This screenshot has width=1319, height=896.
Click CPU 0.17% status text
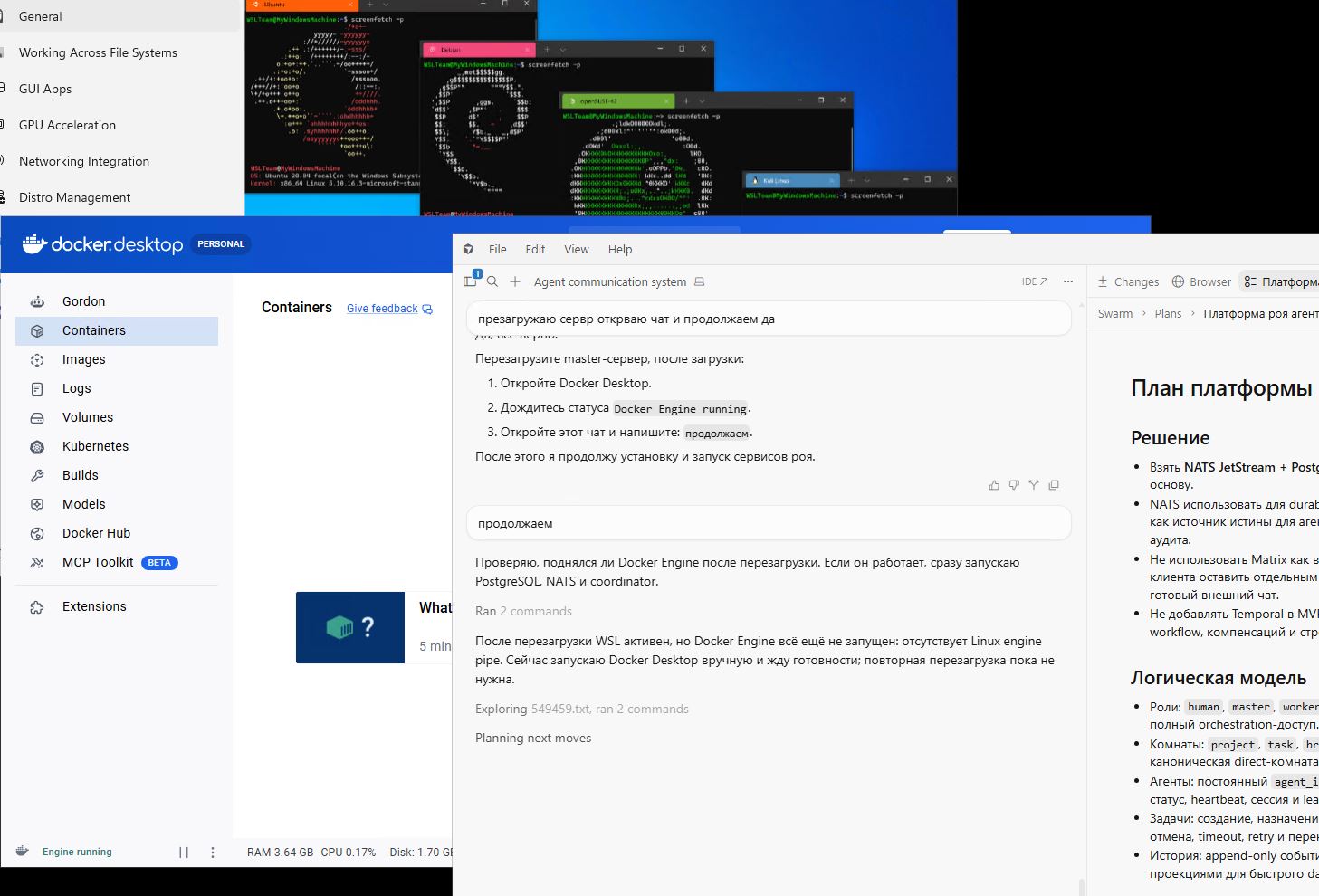coord(349,852)
